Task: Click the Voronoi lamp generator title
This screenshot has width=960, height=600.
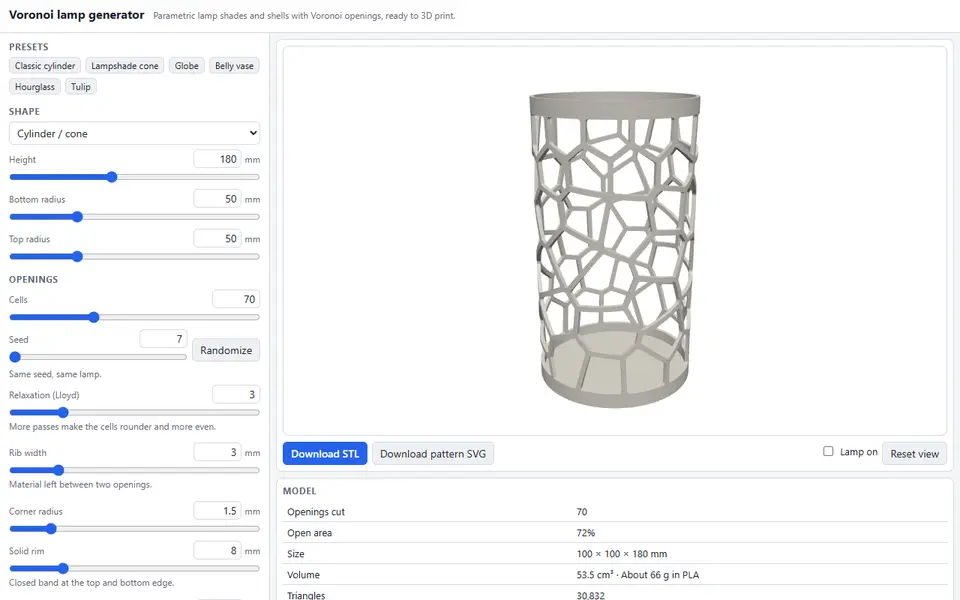Action: point(77,15)
